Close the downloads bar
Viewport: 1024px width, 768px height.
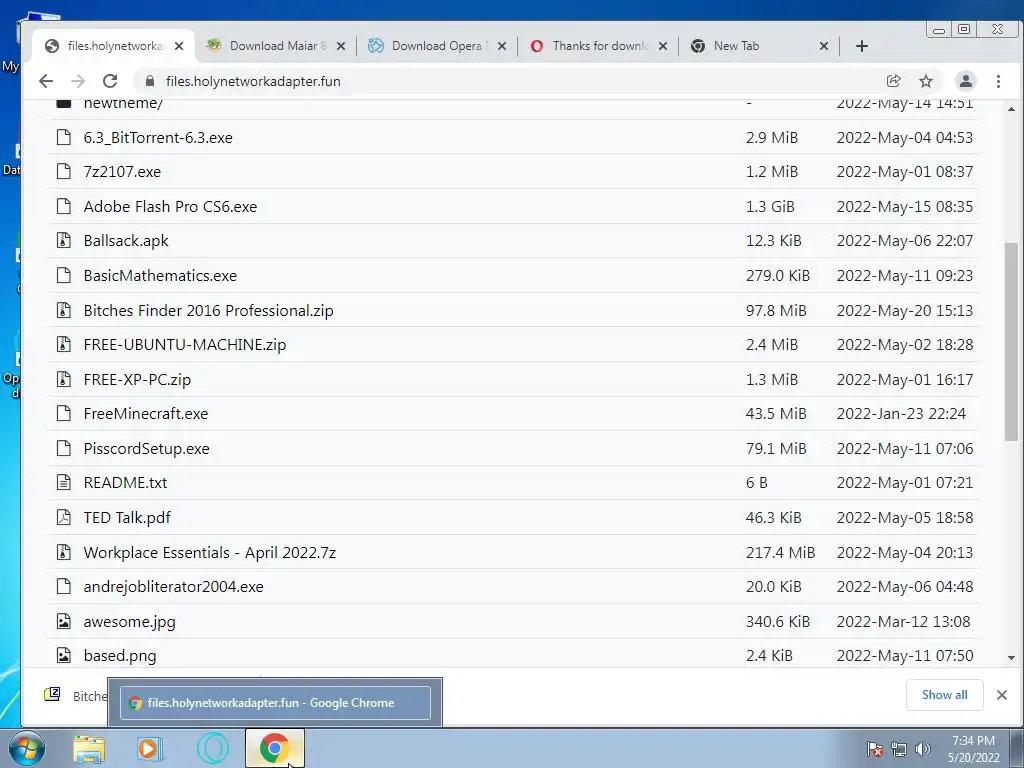(1002, 695)
